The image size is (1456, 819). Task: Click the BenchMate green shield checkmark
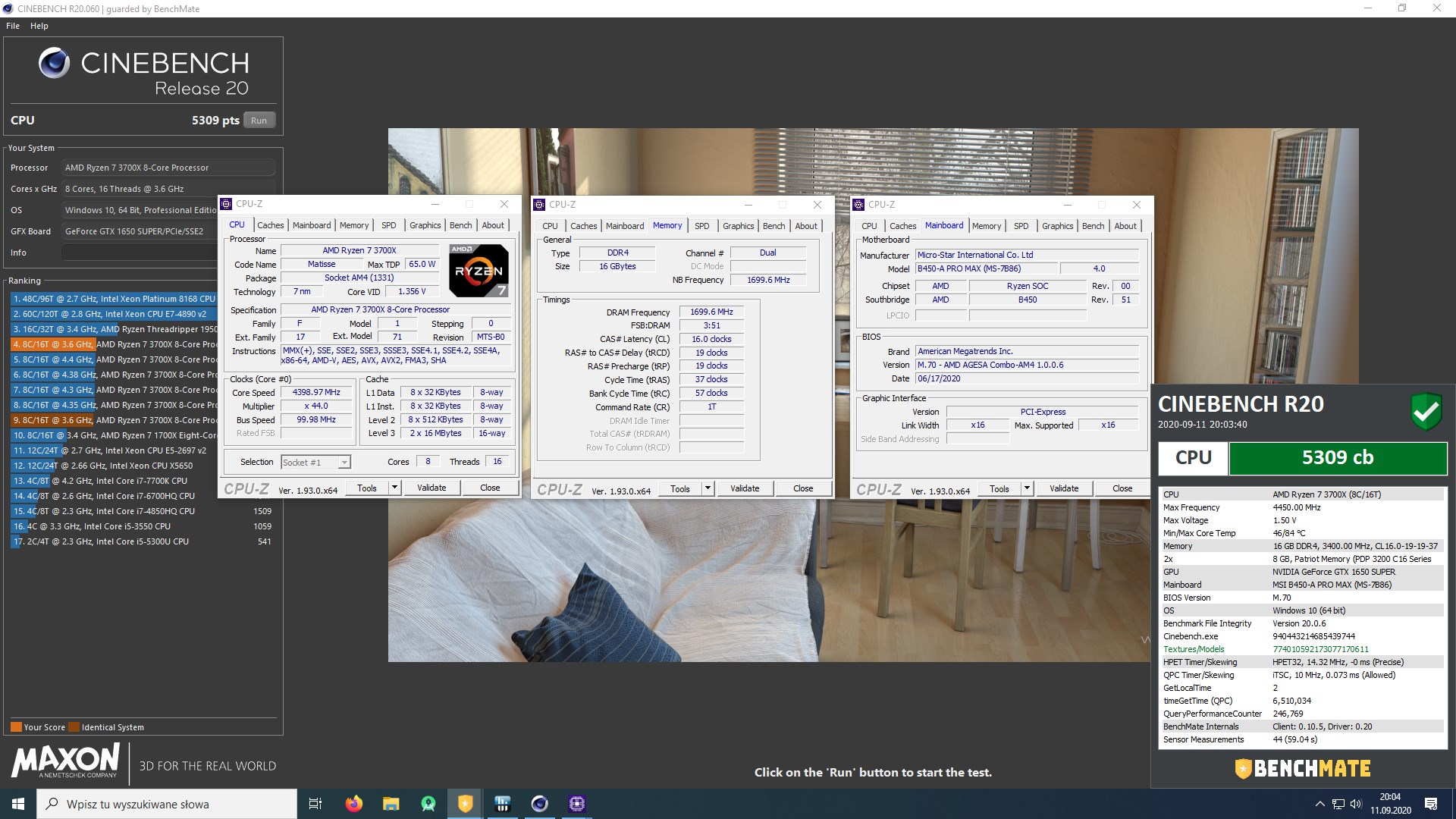[1426, 412]
